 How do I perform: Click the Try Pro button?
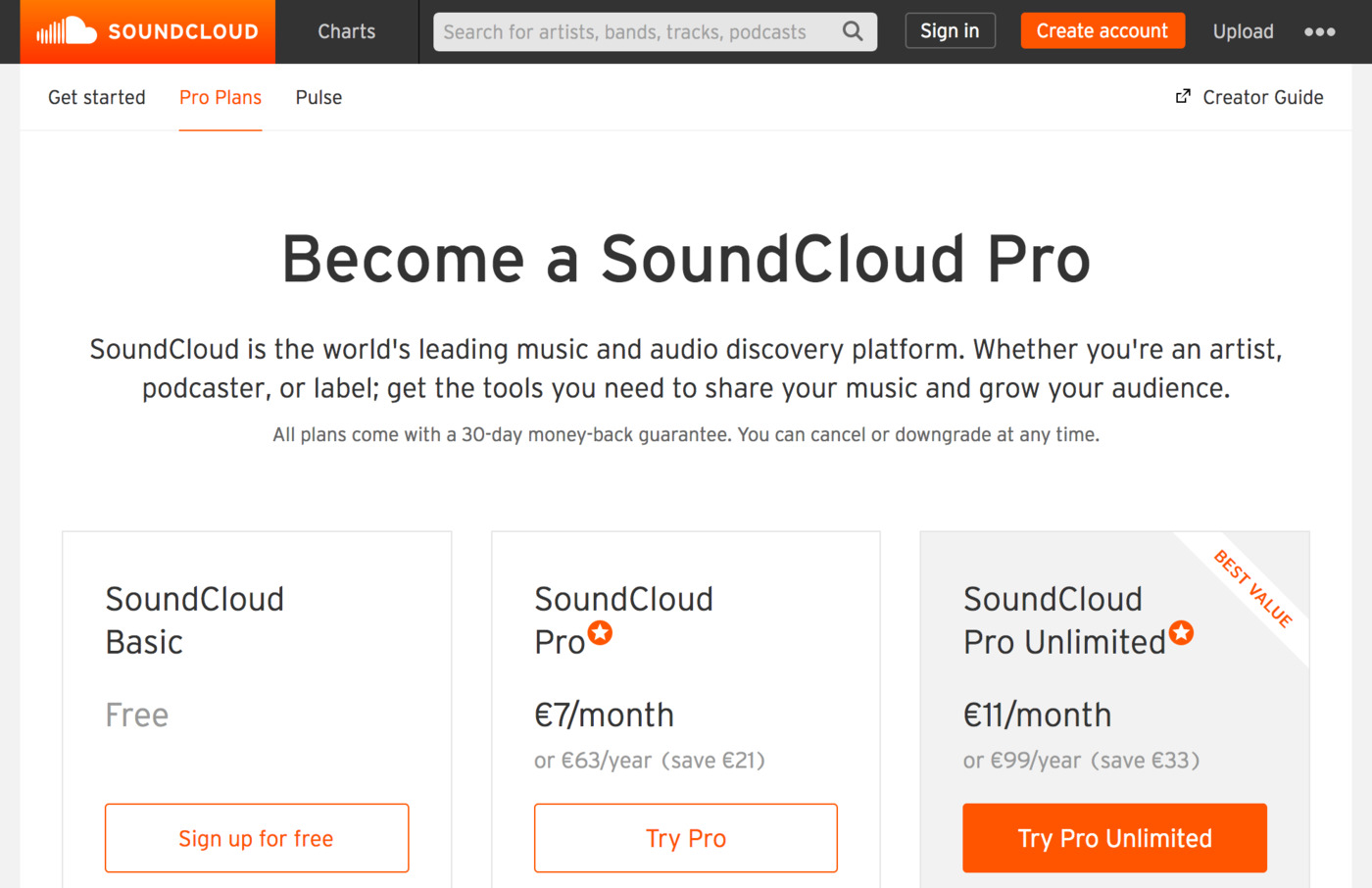[685, 838]
